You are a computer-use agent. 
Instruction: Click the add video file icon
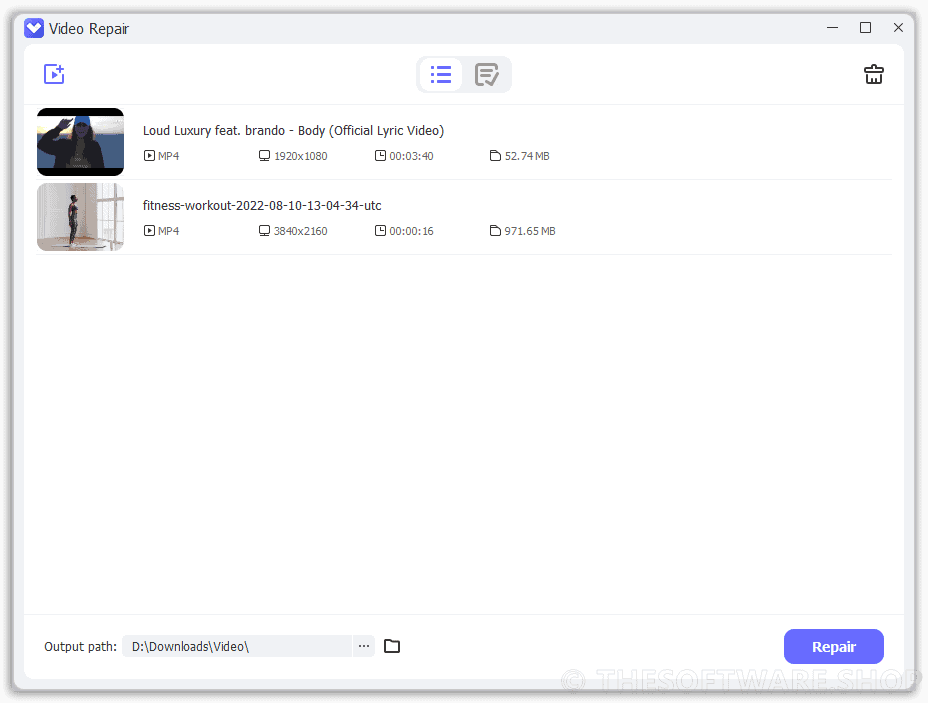click(54, 74)
